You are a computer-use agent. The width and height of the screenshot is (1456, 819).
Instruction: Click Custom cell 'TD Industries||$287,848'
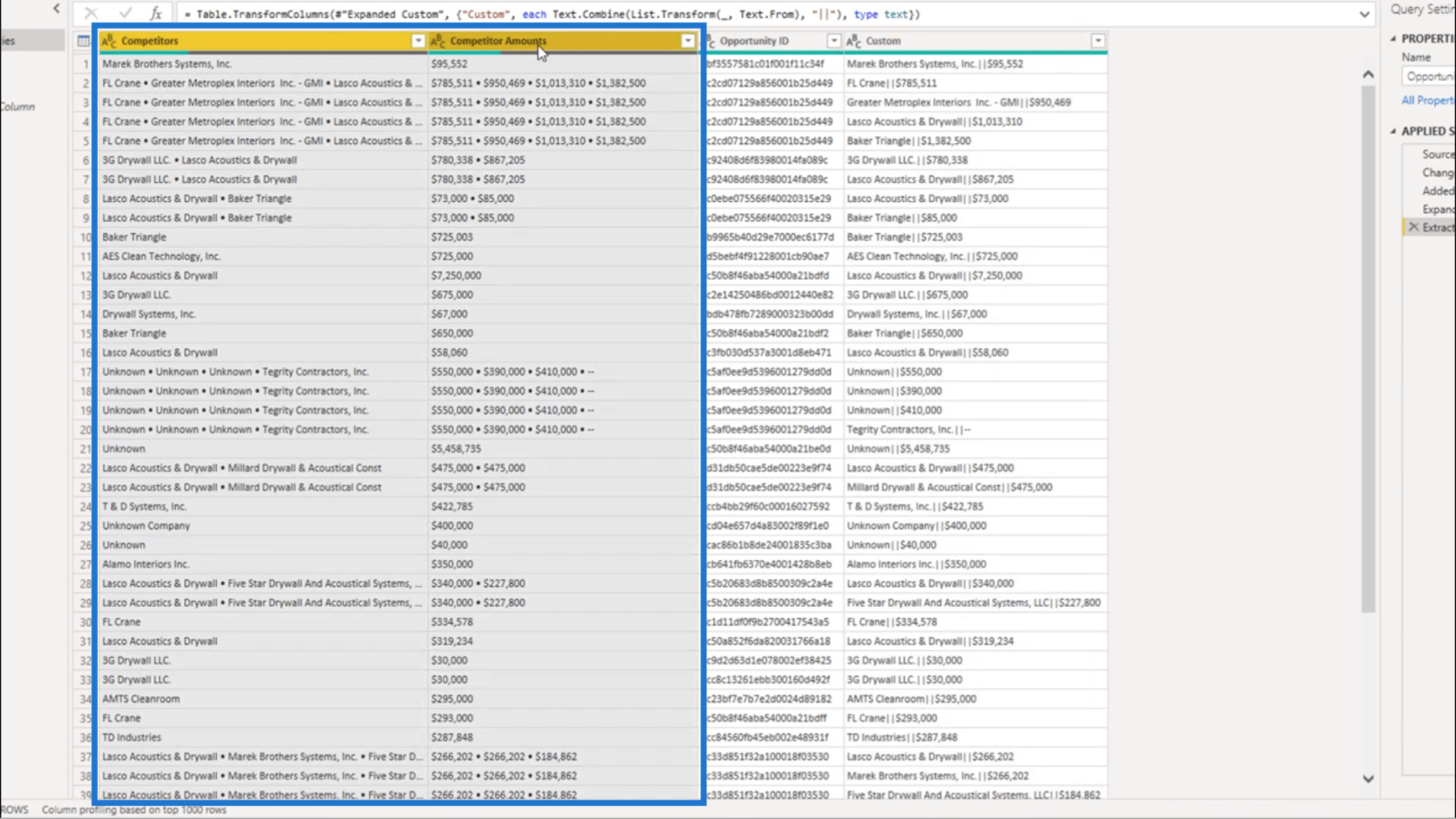[x=975, y=738]
